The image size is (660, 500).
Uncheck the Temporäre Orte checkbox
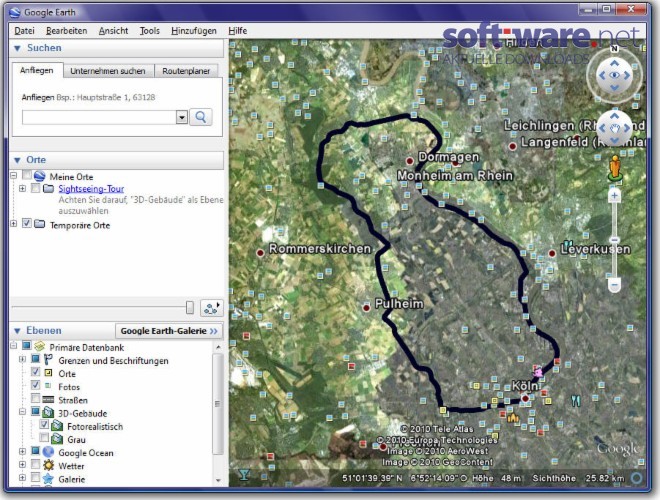pos(27,223)
